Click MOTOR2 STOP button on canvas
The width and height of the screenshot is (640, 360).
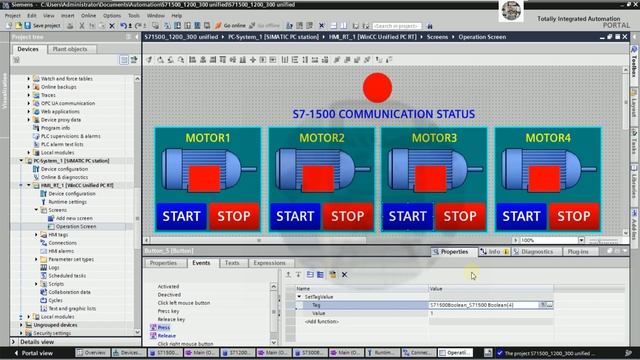pos(348,216)
